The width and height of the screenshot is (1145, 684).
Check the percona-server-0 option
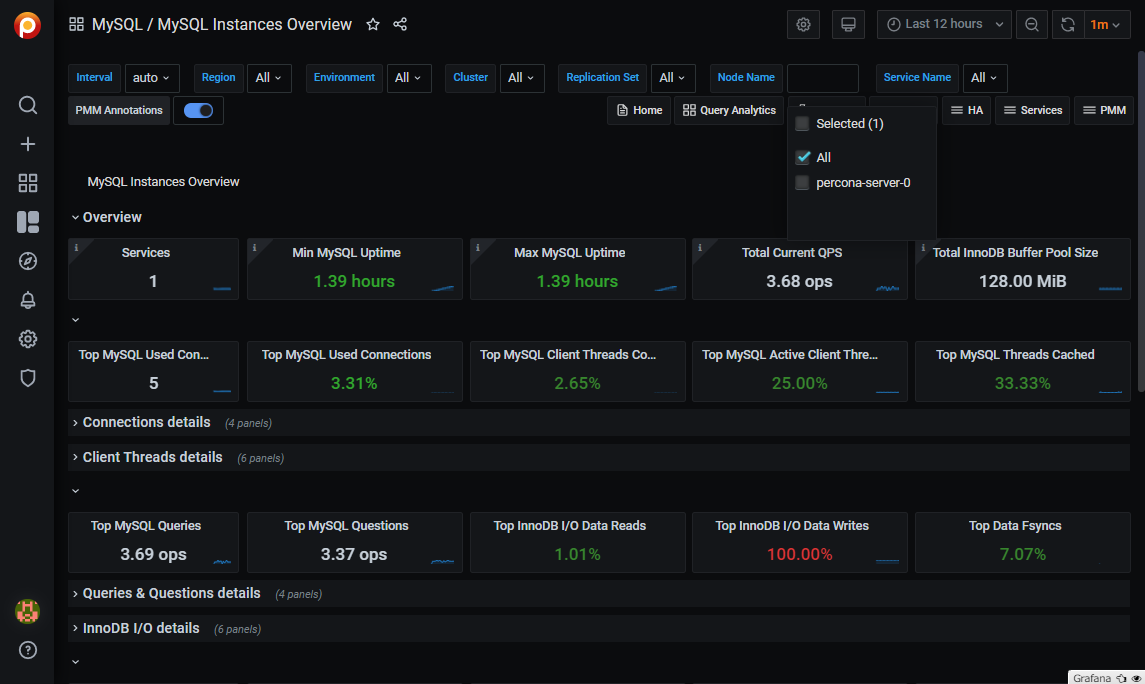[x=803, y=182]
